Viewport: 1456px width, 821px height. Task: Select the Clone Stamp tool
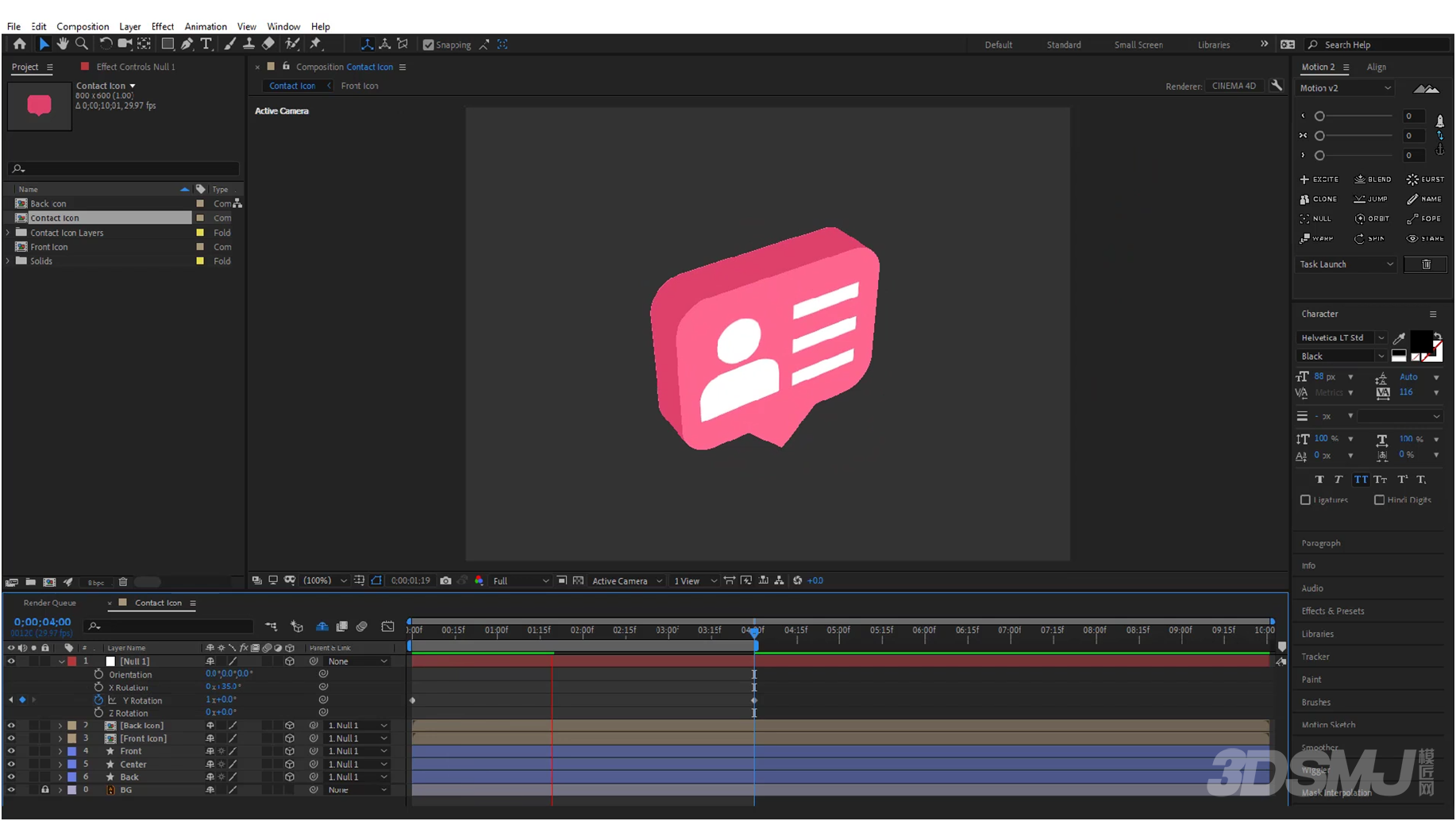coord(248,44)
